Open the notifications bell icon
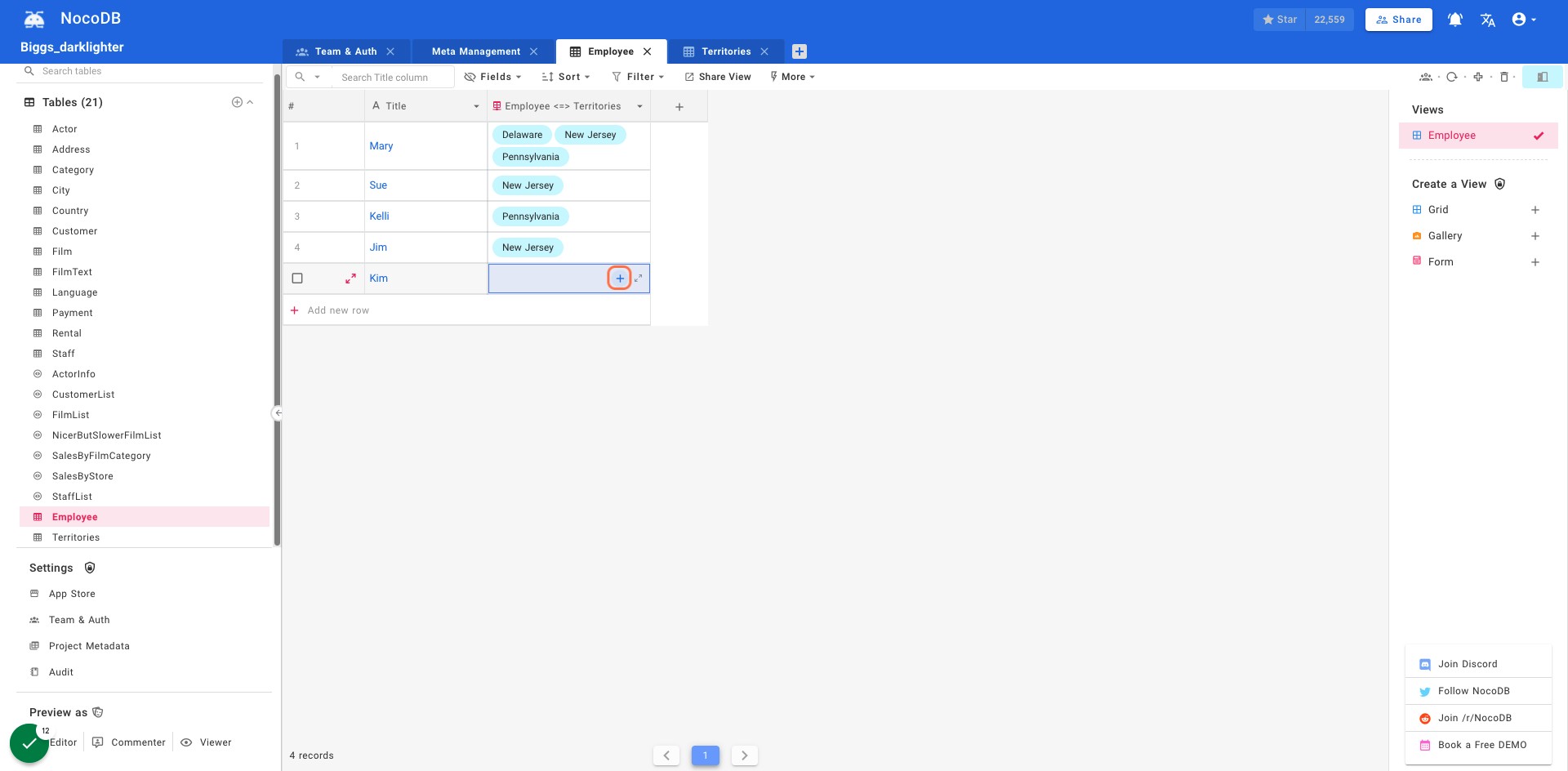Viewport: 1568px width, 771px height. (x=1455, y=20)
